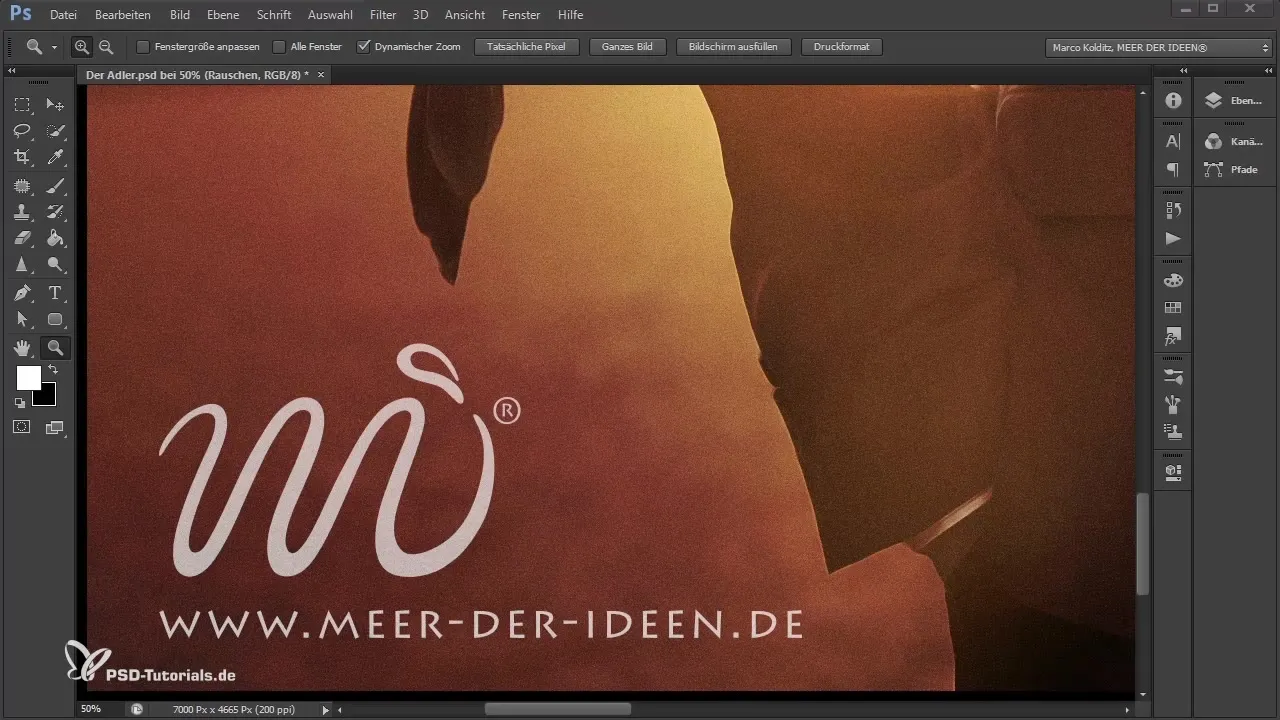This screenshot has width=1280, height=720.
Task: Select the Rounded Rectangle shape tool
Action: (x=56, y=320)
